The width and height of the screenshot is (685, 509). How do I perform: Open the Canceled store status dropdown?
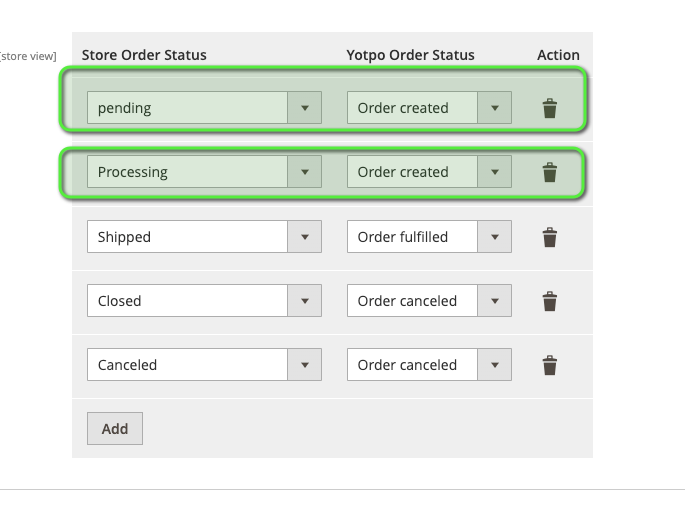[x=204, y=365]
